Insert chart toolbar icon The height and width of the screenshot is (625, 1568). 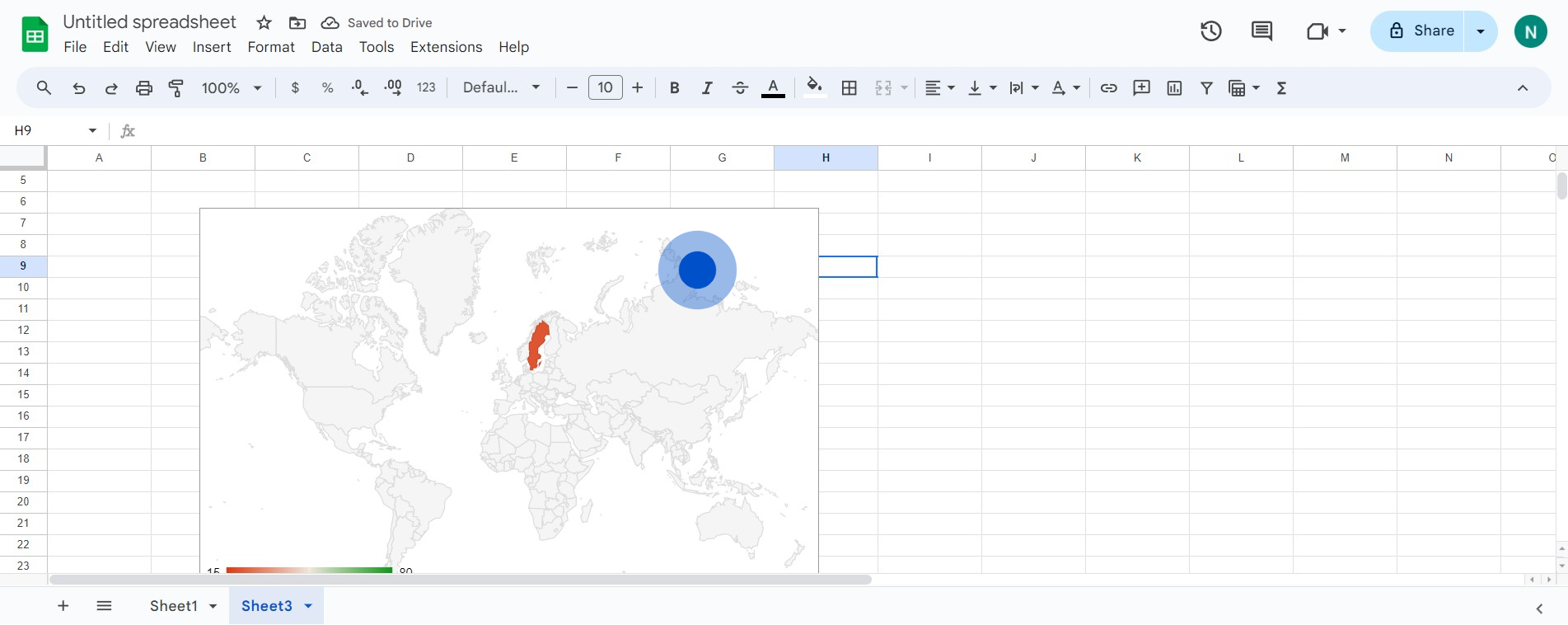tap(1175, 87)
